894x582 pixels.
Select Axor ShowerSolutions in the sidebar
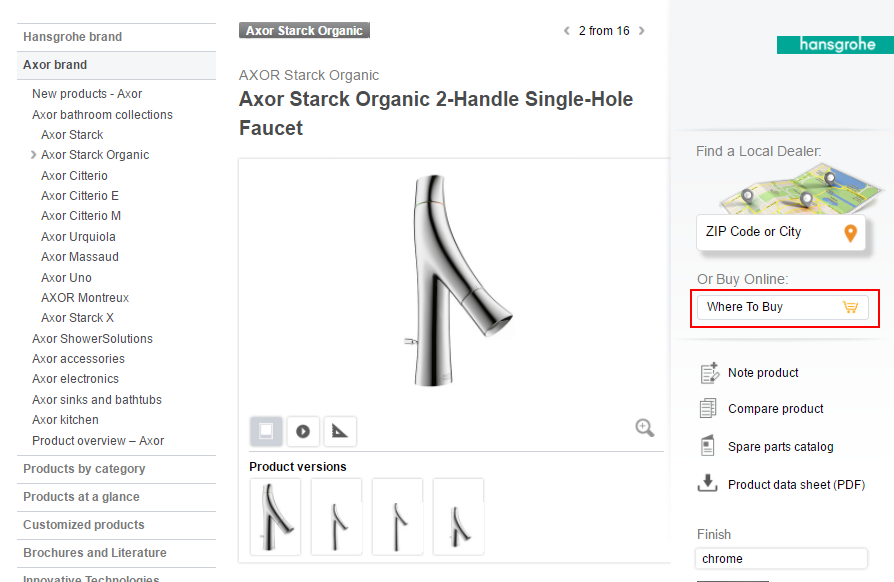tap(92, 339)
